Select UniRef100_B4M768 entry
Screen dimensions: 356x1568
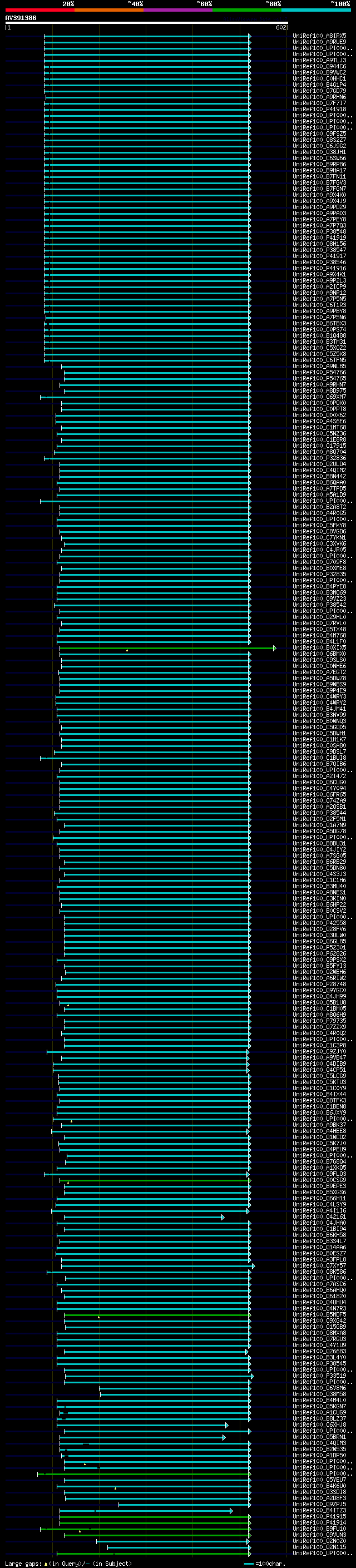pyautogui.click(x=319, y=635)
